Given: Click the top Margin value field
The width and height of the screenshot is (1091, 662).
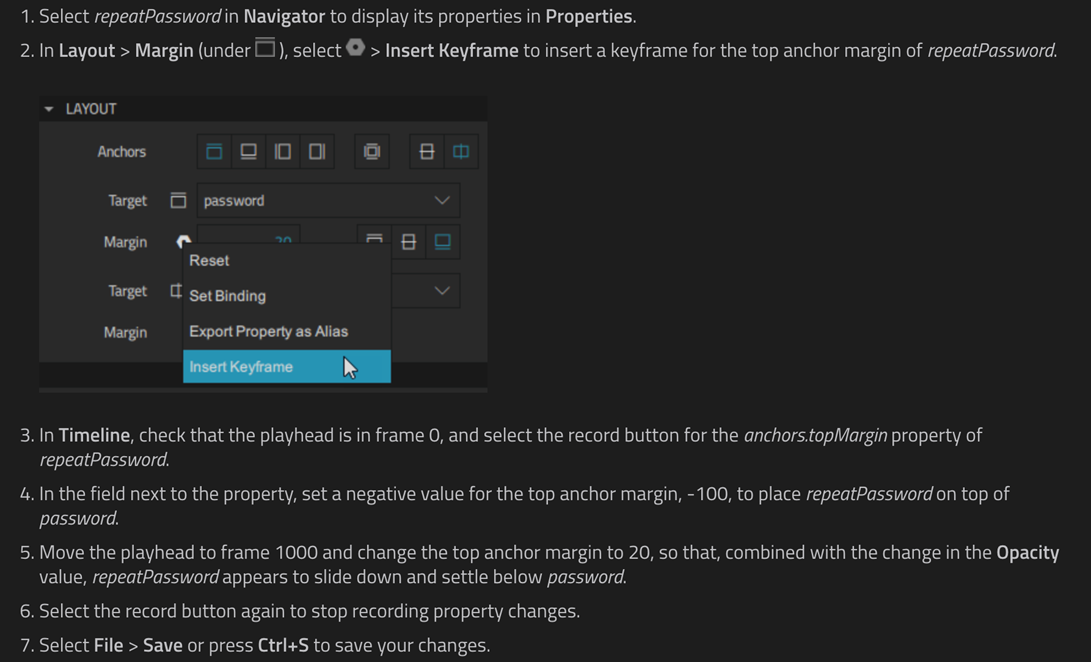Looking at the screenshot, I should coord(249,235).
